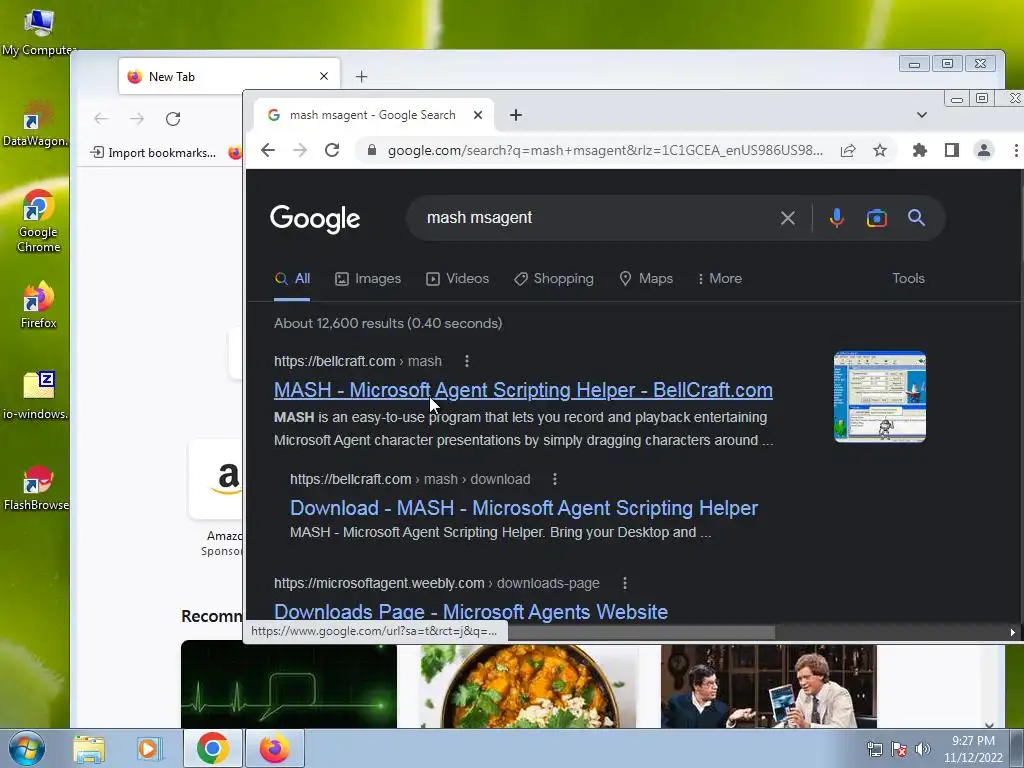Screen dimensions: 1024x768
Task: Open the Google logo homepage link
Action: [x=315, y=219]
